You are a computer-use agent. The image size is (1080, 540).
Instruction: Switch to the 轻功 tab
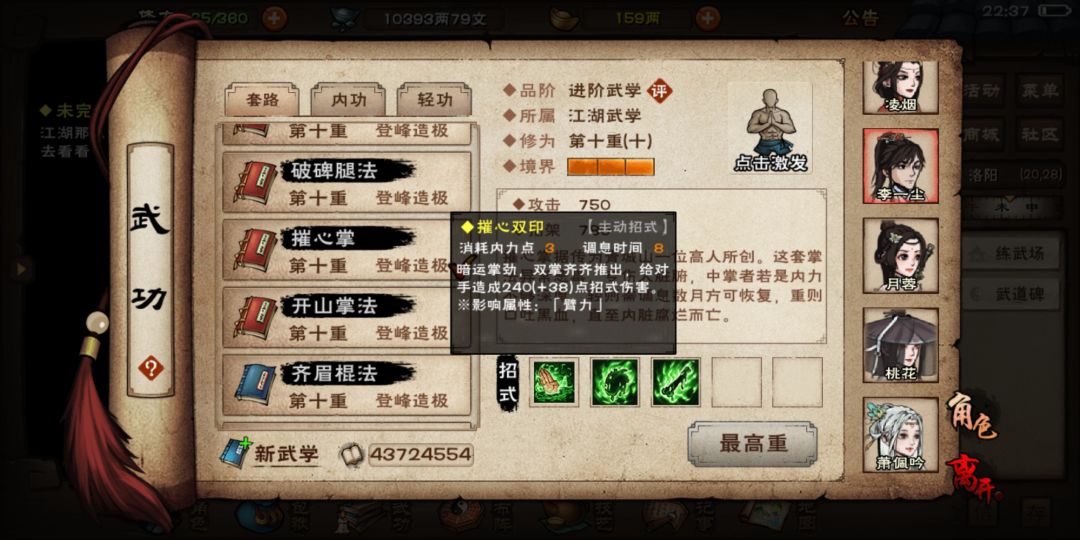[435, 100]
